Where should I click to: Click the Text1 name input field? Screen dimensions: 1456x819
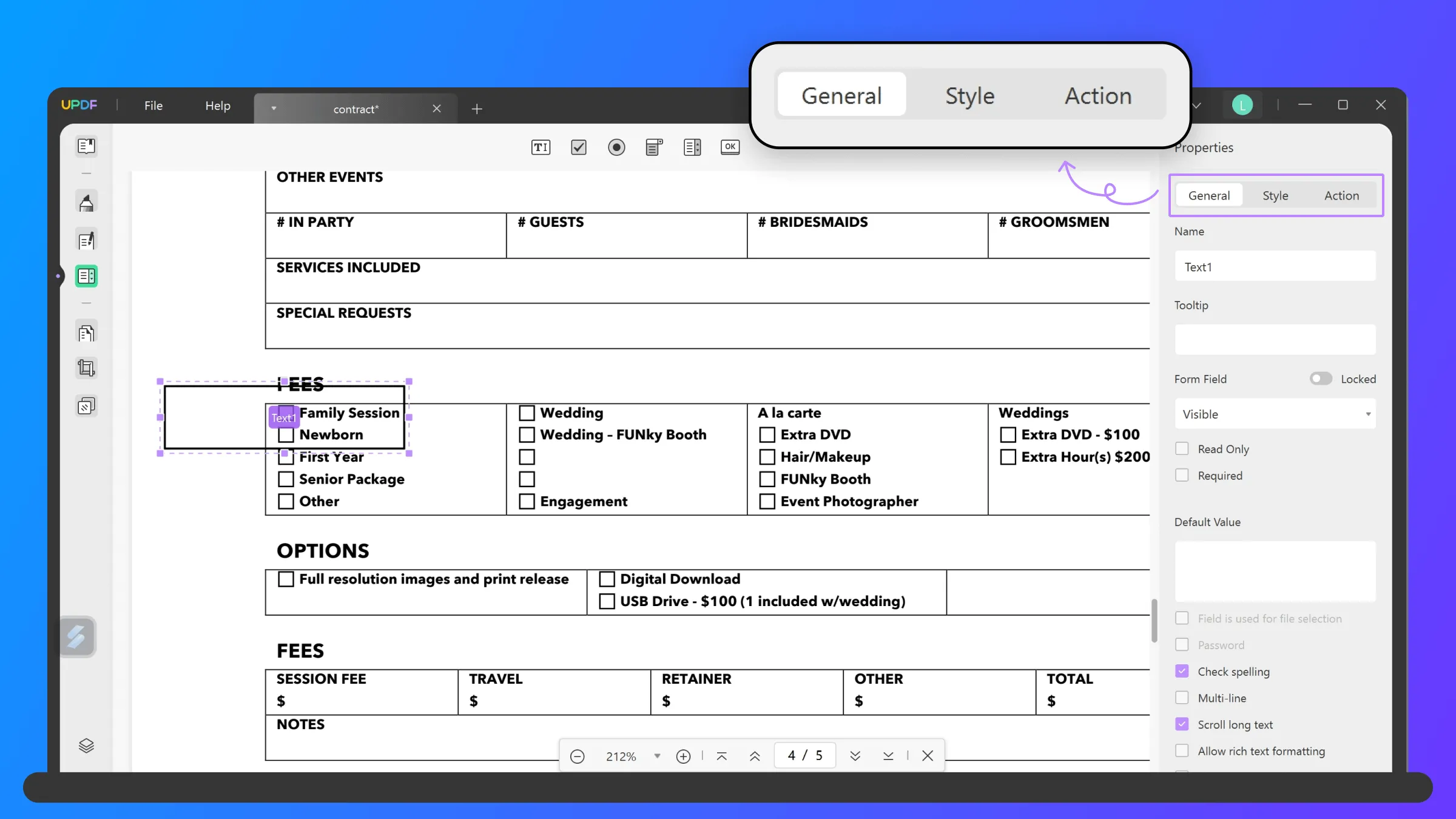[1276, 266]
